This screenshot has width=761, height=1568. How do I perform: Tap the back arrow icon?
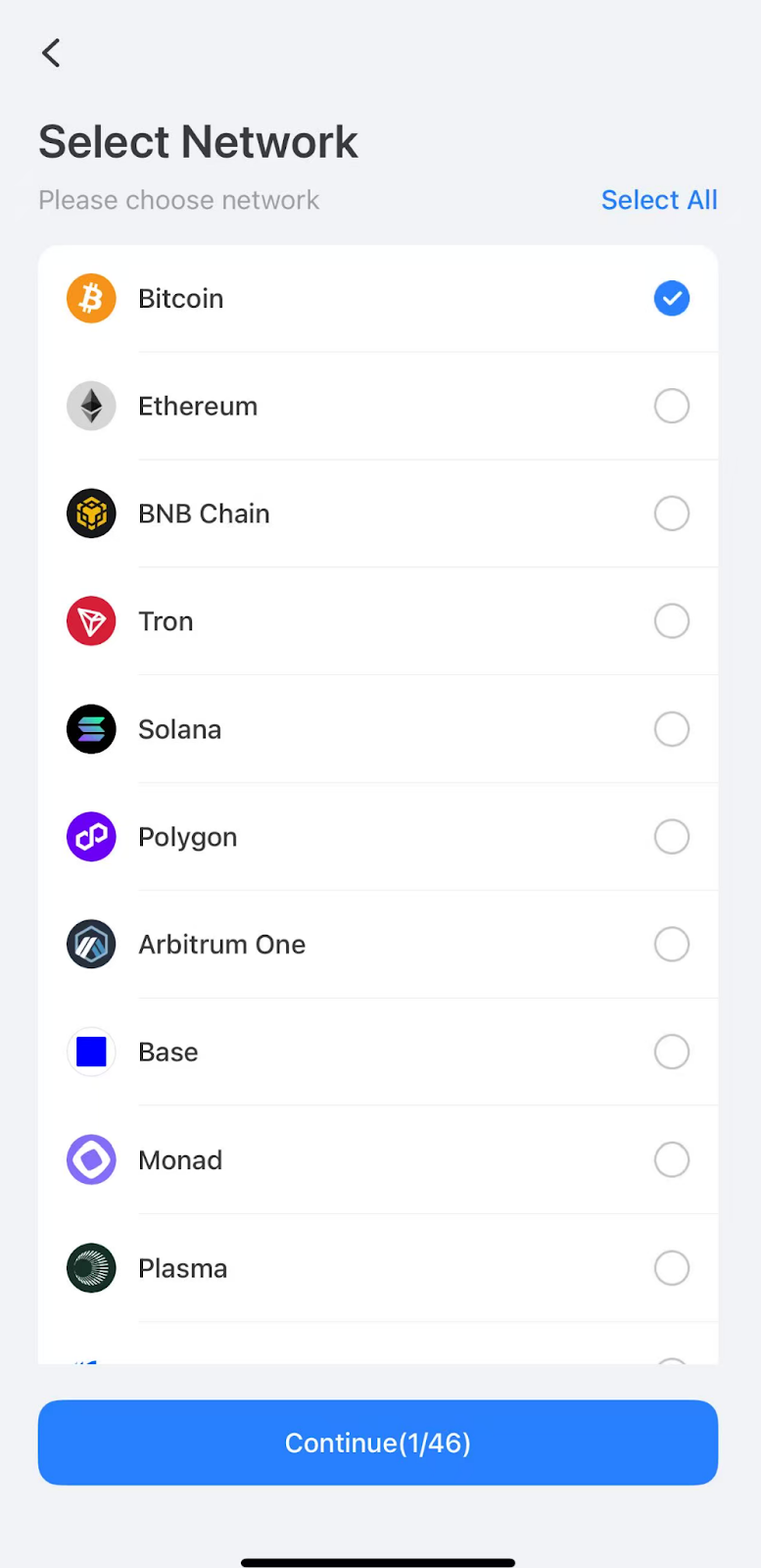click(52, 53)
